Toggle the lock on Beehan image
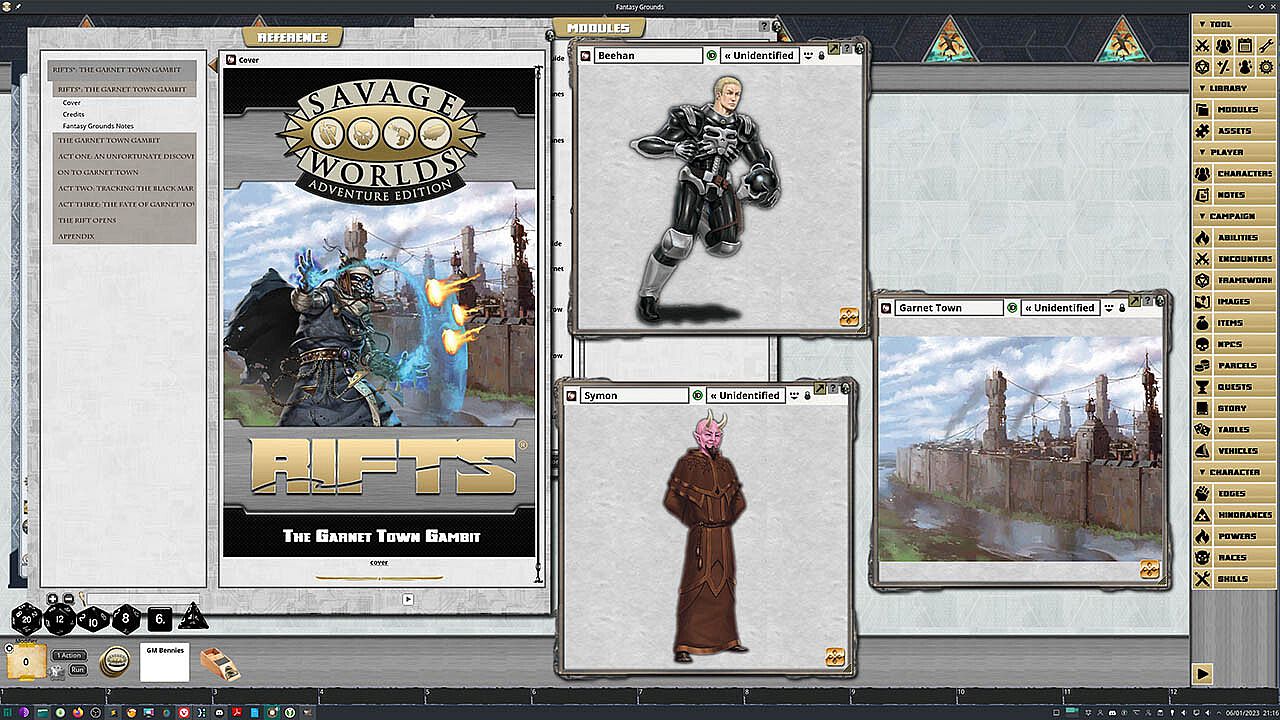 [822, 56]
